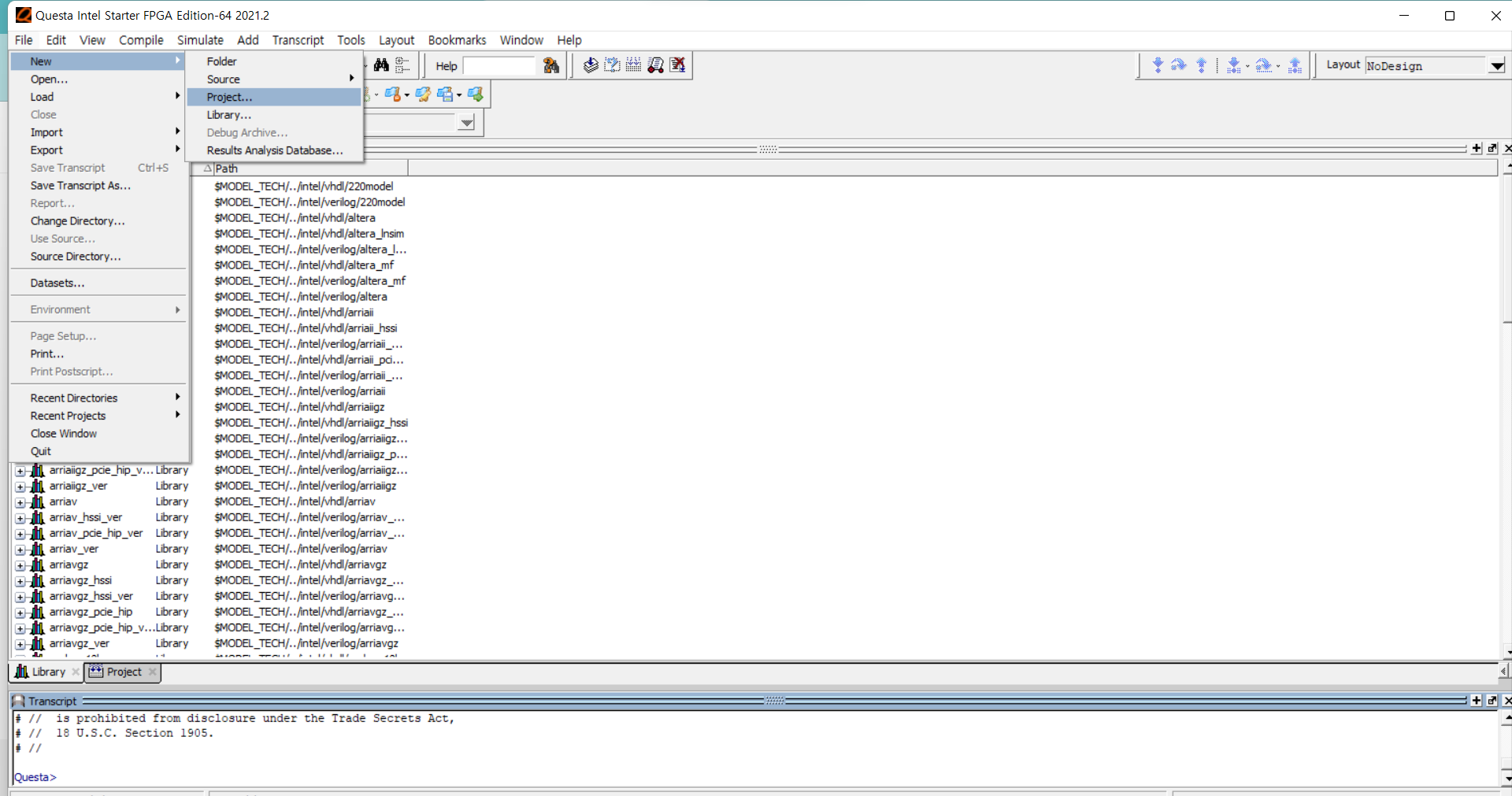Expand the arriavgz_ver library node
Screen dimensions: 1512x796
[20, 644]
